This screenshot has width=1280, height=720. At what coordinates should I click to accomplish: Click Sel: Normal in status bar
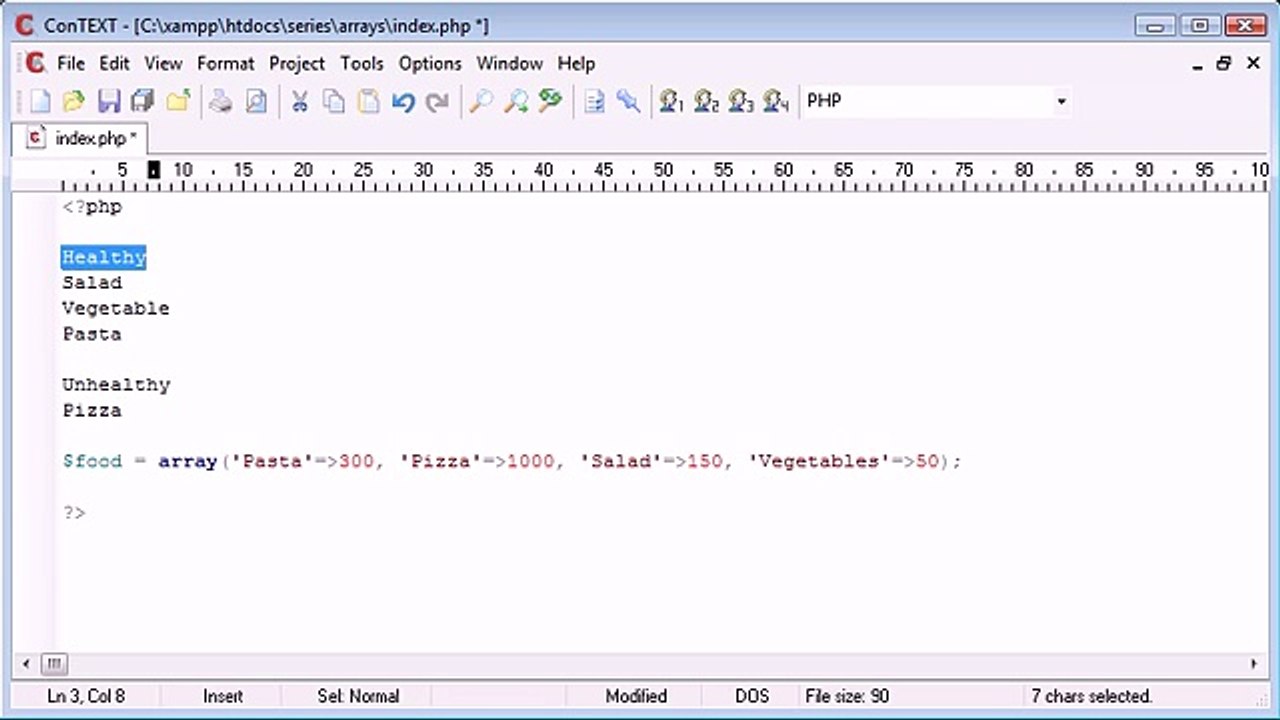pyautogui.click(x=358, y=696)
